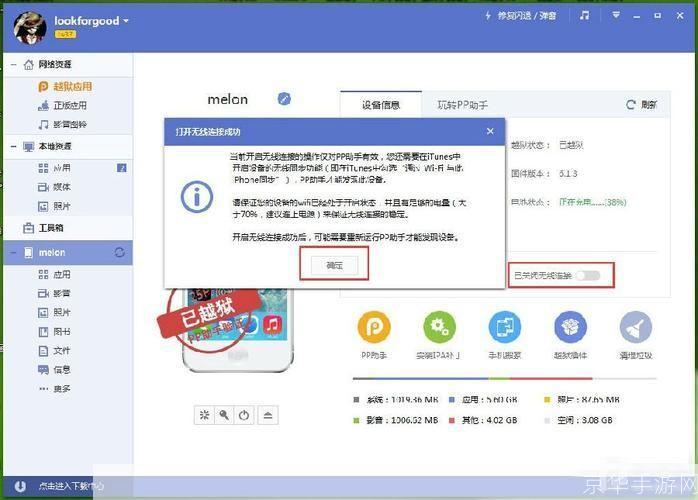Open device 照片 under melon
The height and width of the screenshot is (500, 698).
(x=55, y=312)
